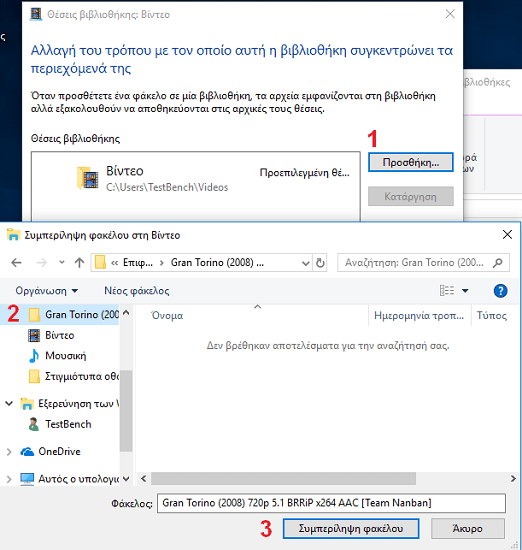Click the Back navigation arrow

pyautogui.click(x=16, y=262)
